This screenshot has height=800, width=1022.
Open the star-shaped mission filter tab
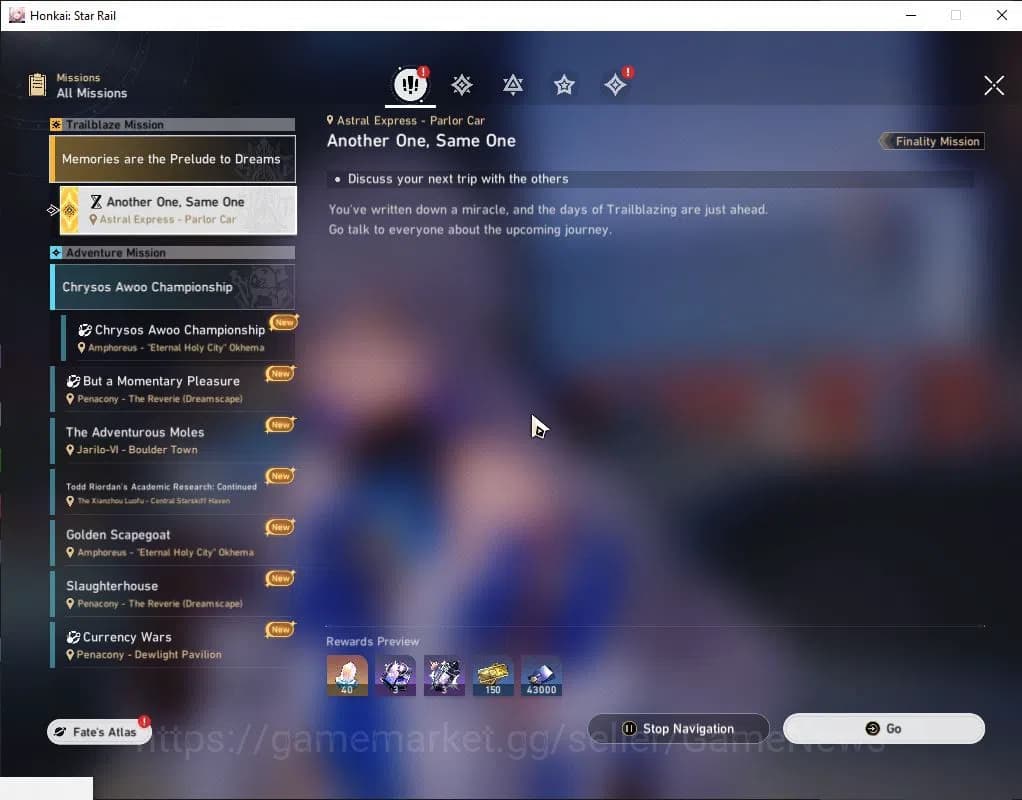564,85
